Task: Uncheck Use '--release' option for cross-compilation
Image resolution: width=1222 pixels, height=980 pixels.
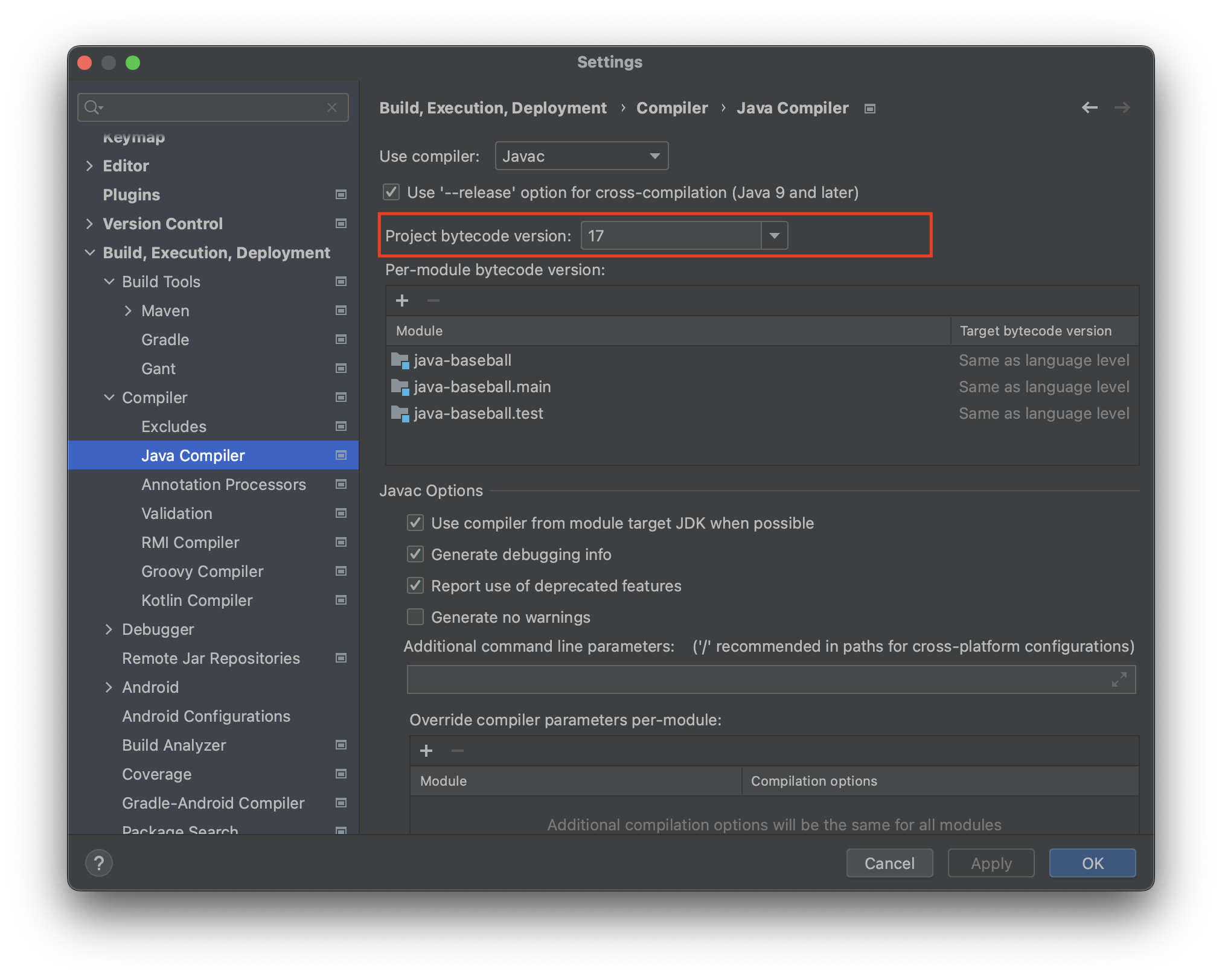Action: pos(391,192)
